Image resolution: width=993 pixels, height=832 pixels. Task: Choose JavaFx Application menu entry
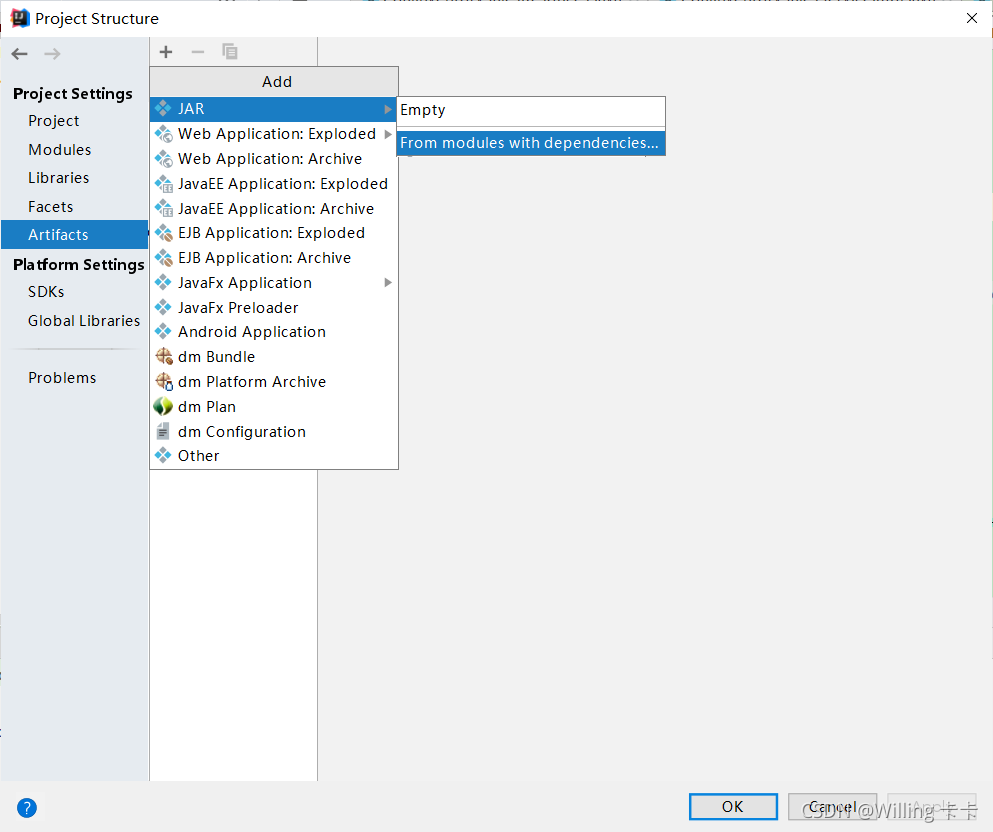[274, 282]
